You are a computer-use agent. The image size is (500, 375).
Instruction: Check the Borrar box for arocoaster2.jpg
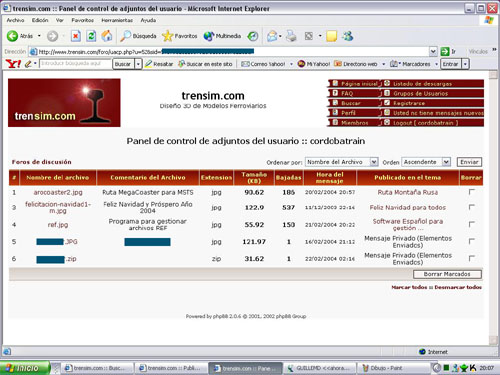point(471,192)
